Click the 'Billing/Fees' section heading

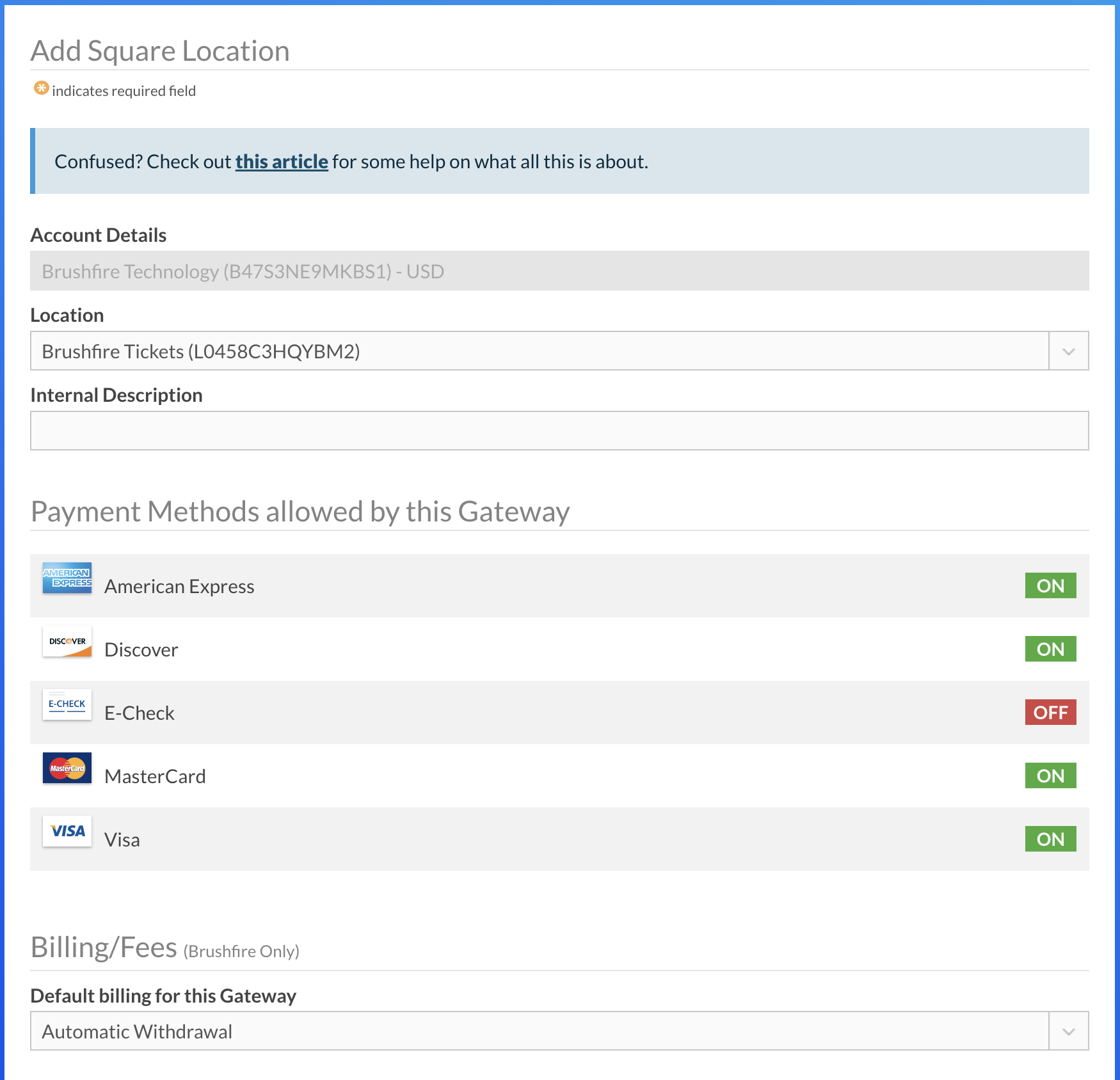[104, 948]
